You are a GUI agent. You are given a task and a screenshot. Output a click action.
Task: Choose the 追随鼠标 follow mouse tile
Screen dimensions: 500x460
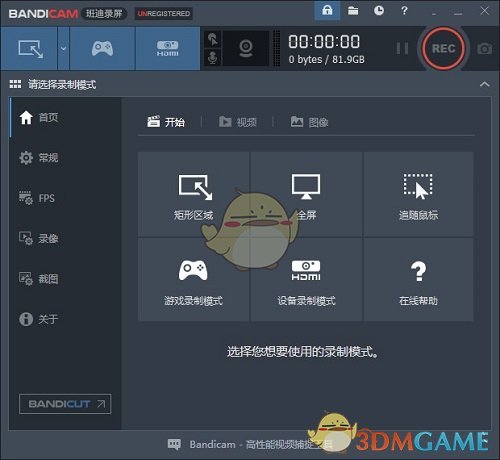click(x=418, y=194)
